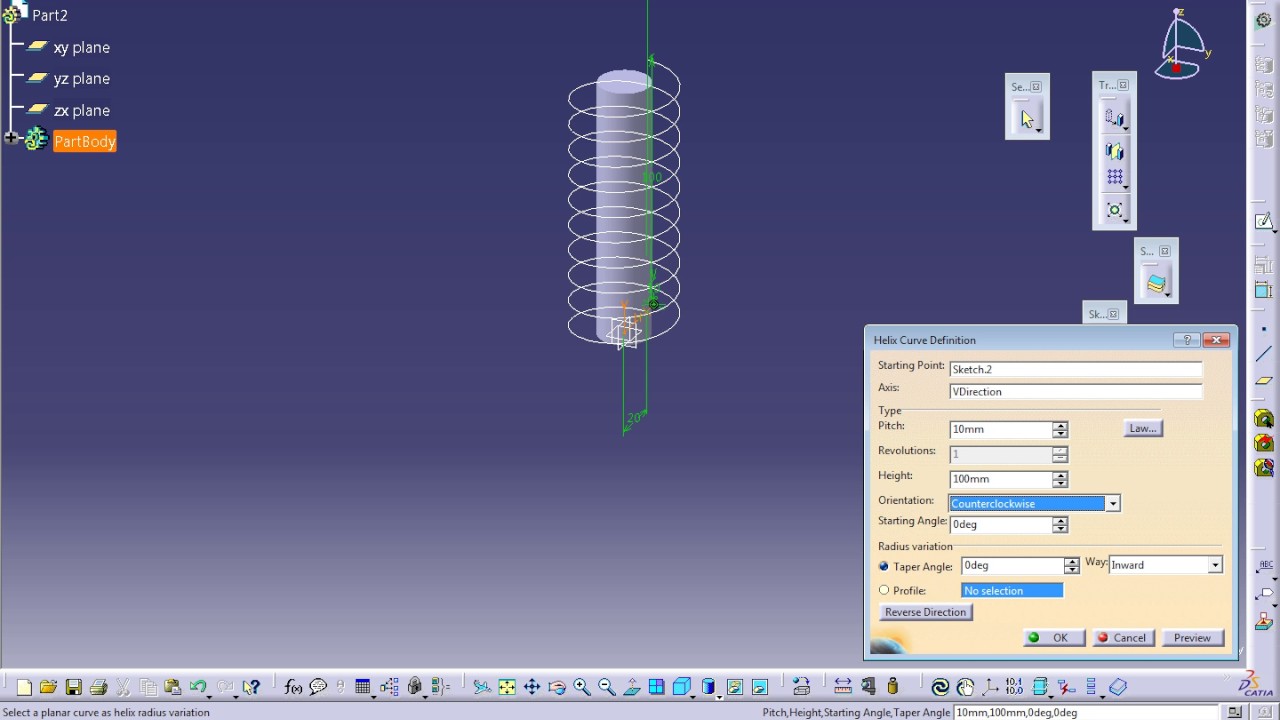Select the Pan view tool

coord(532,687)
